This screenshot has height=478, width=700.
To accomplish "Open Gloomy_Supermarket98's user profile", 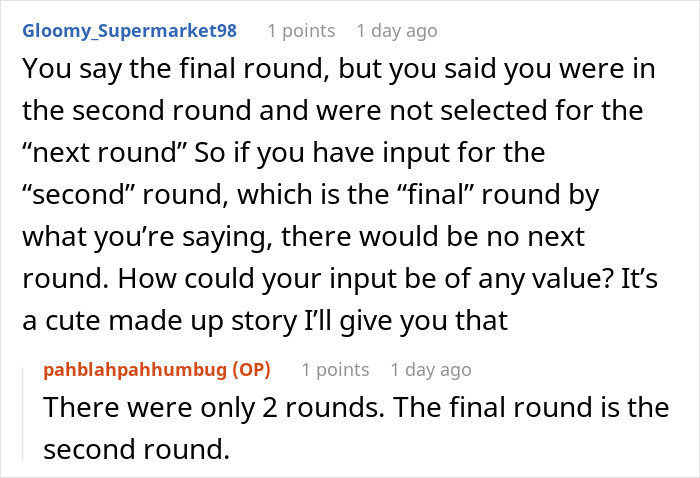I will tap(130, 31).
